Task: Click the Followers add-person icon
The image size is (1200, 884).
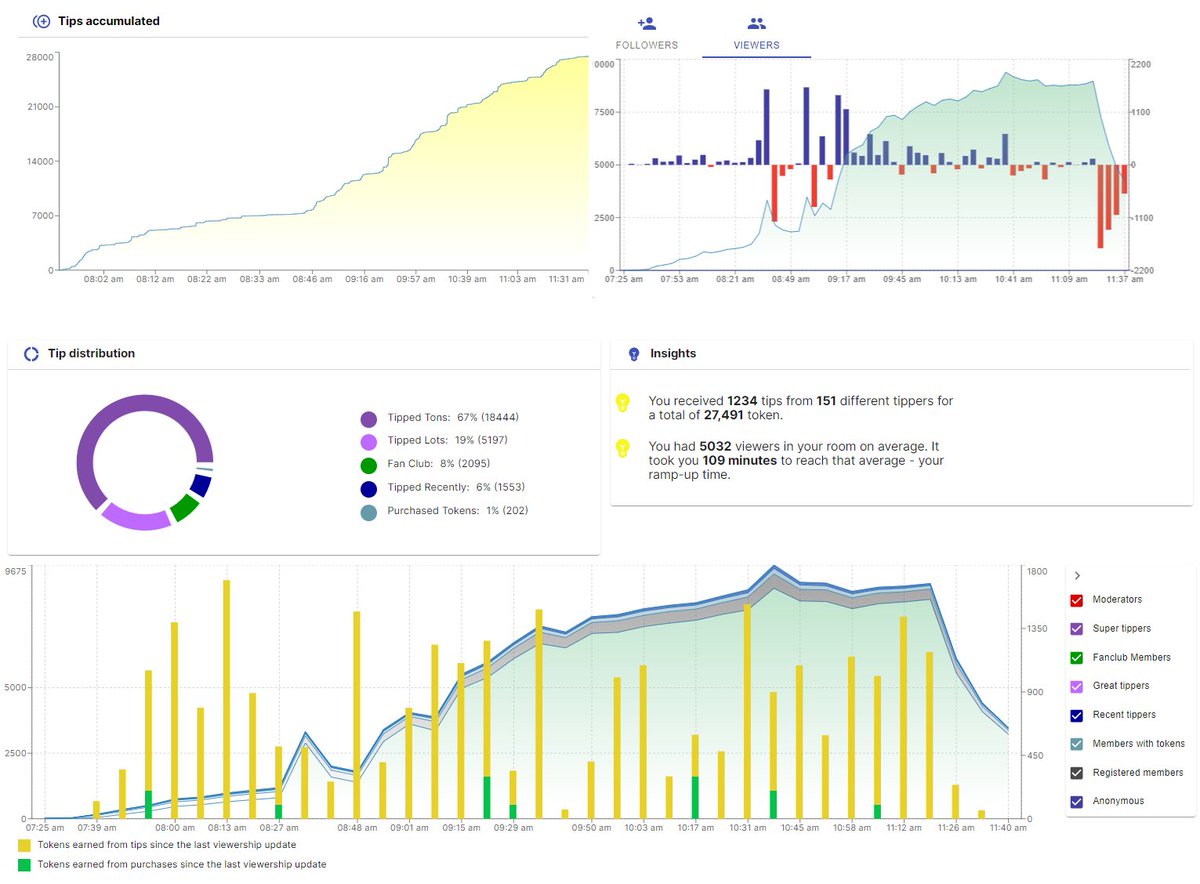Action: (x=646, y=23)
